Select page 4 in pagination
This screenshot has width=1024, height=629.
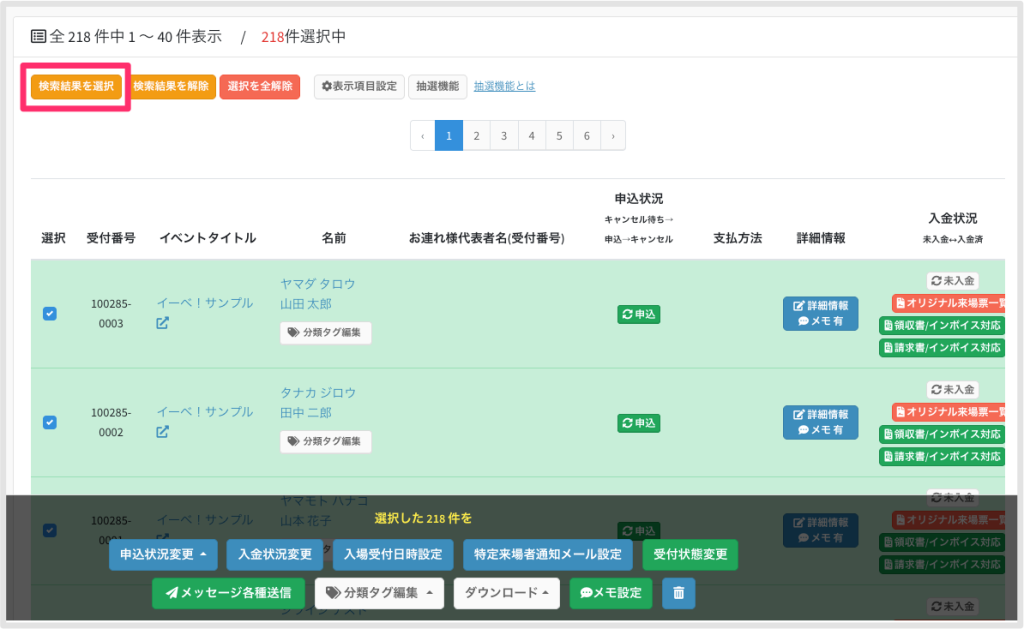coord(532,136)
